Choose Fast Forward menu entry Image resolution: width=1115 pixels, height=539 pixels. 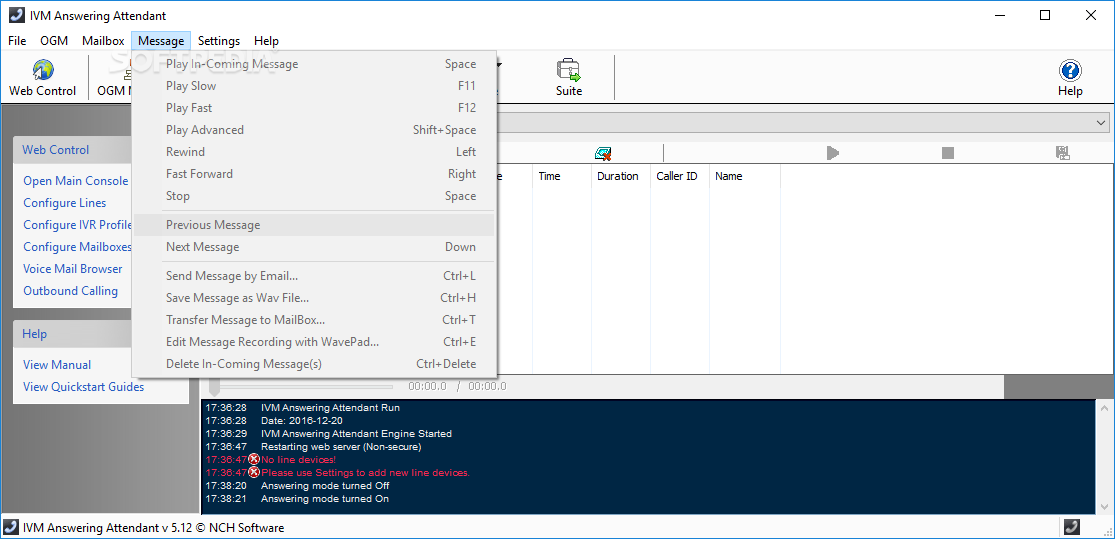pyautogui.click(x=314, y=174)
